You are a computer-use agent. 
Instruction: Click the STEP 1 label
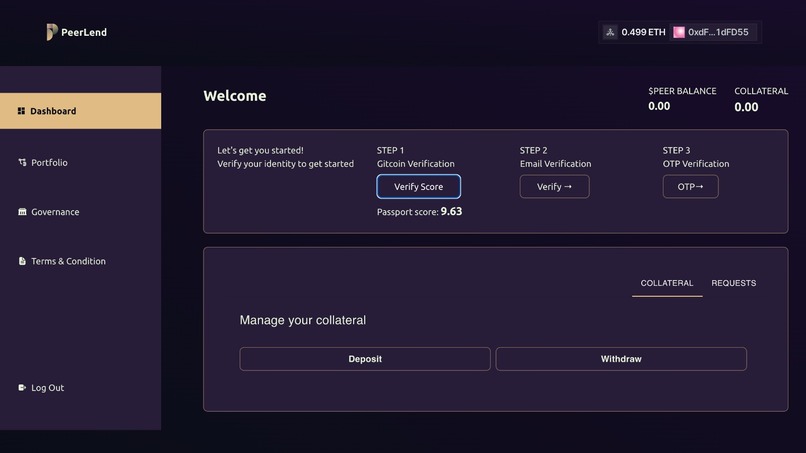(390, 150)
